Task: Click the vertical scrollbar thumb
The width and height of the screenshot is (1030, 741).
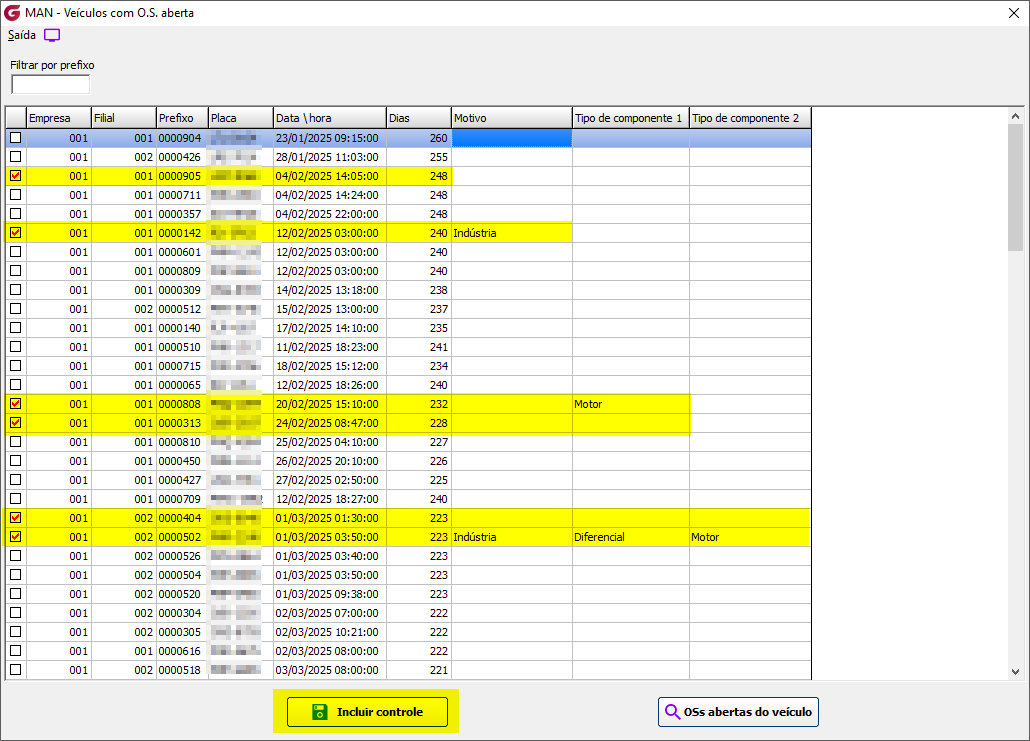Action: 1016,187
